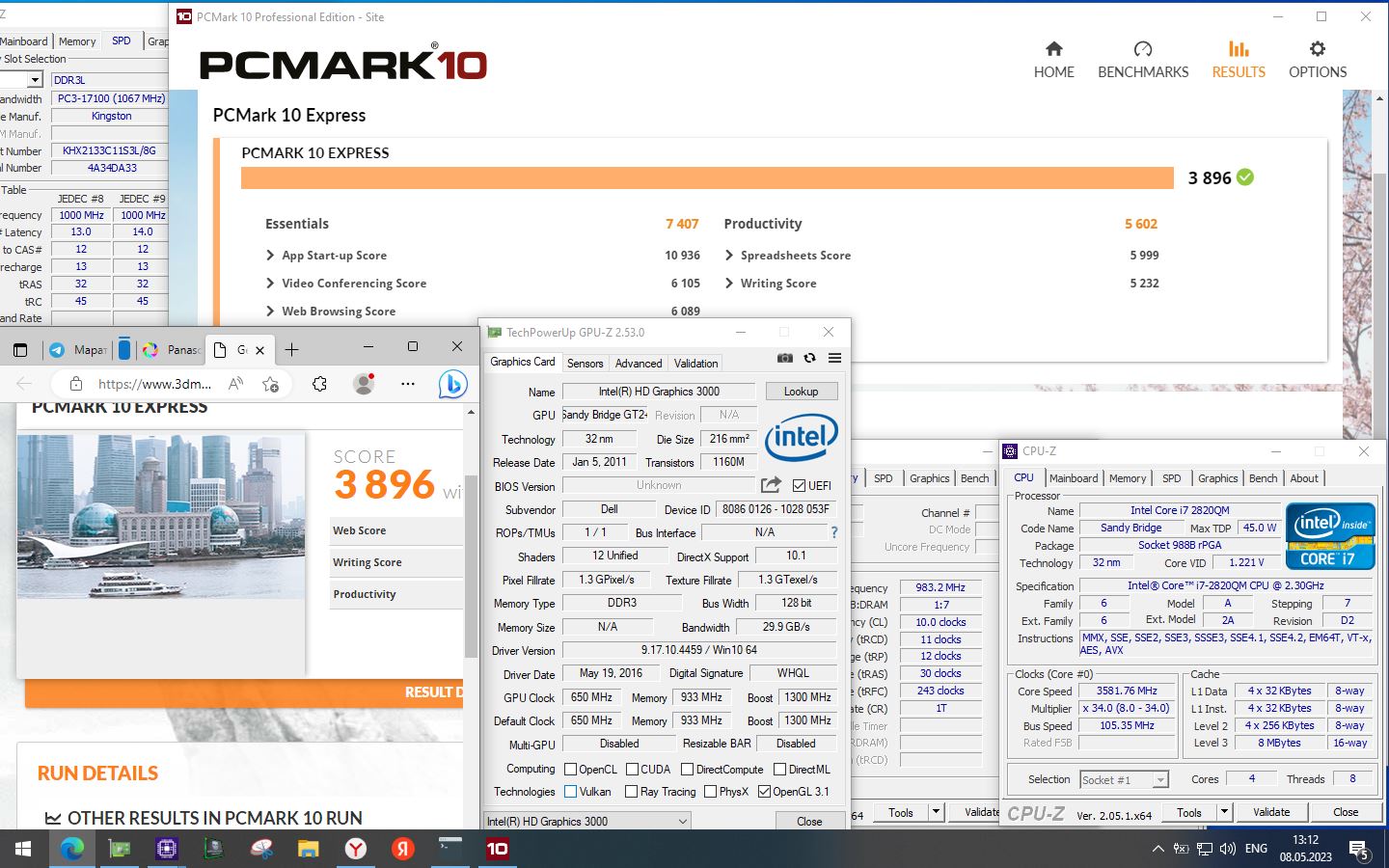Click orange PCMark 10 Express score bar
This screenshot has width=1389, height=868.
(x=707, y=177)
